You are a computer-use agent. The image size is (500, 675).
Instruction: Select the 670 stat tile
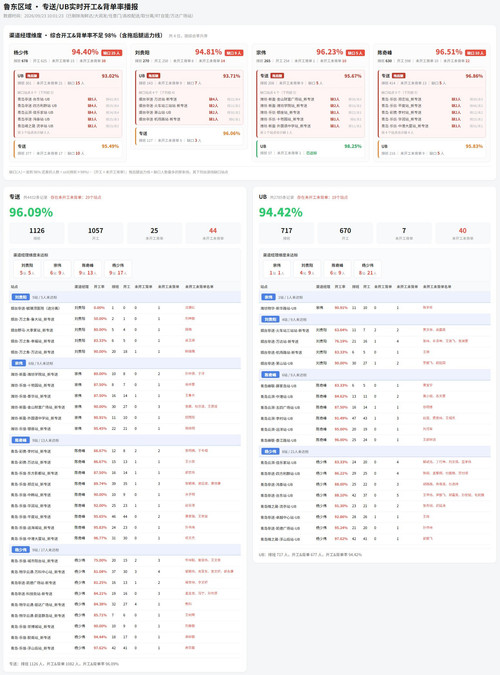click(x=345, y=233)
